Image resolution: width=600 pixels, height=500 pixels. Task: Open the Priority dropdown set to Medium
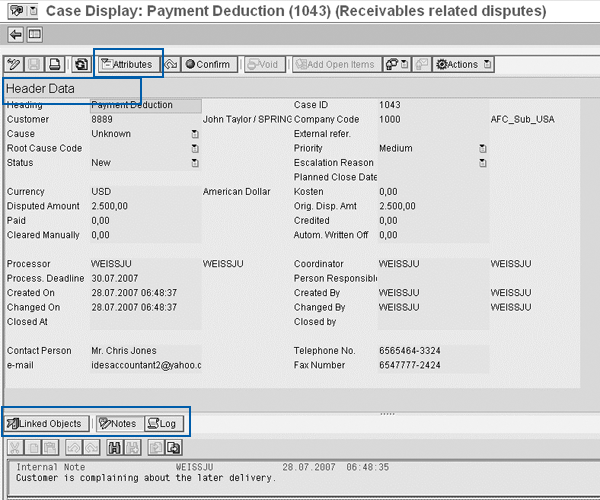(x=482, y=148)
